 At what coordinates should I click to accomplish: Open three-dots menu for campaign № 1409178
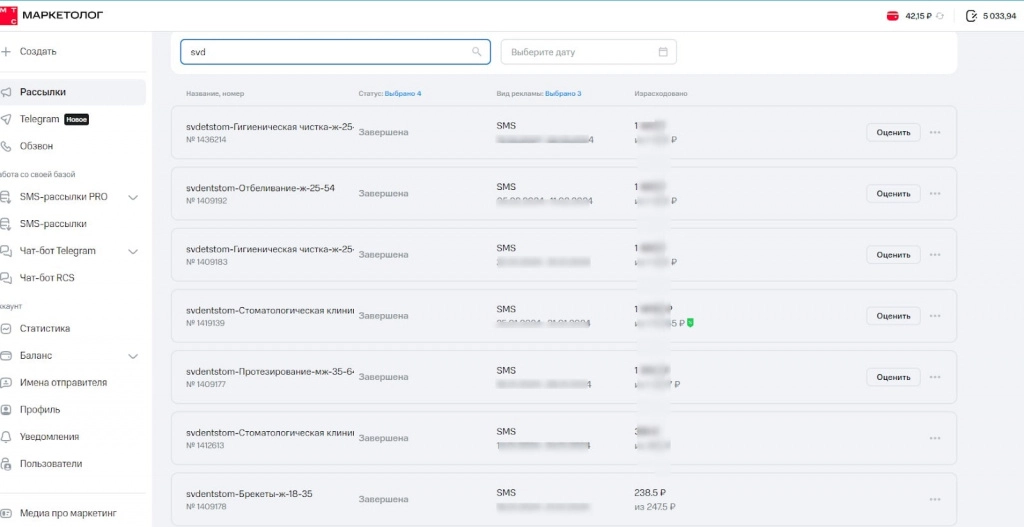[935, 500]
